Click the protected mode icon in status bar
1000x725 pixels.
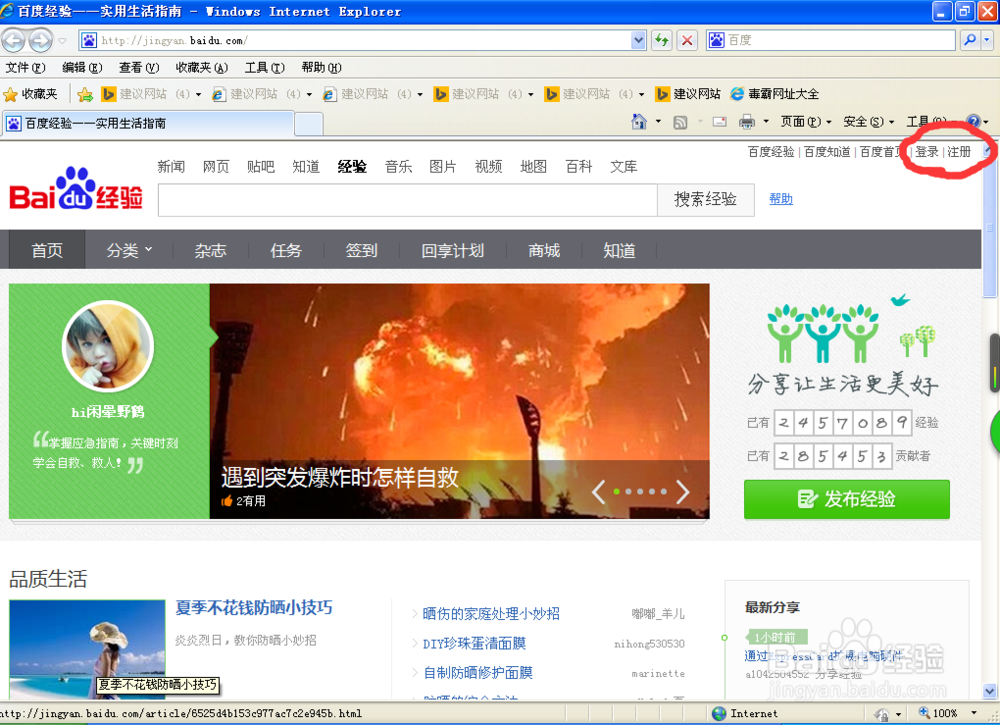882,714
